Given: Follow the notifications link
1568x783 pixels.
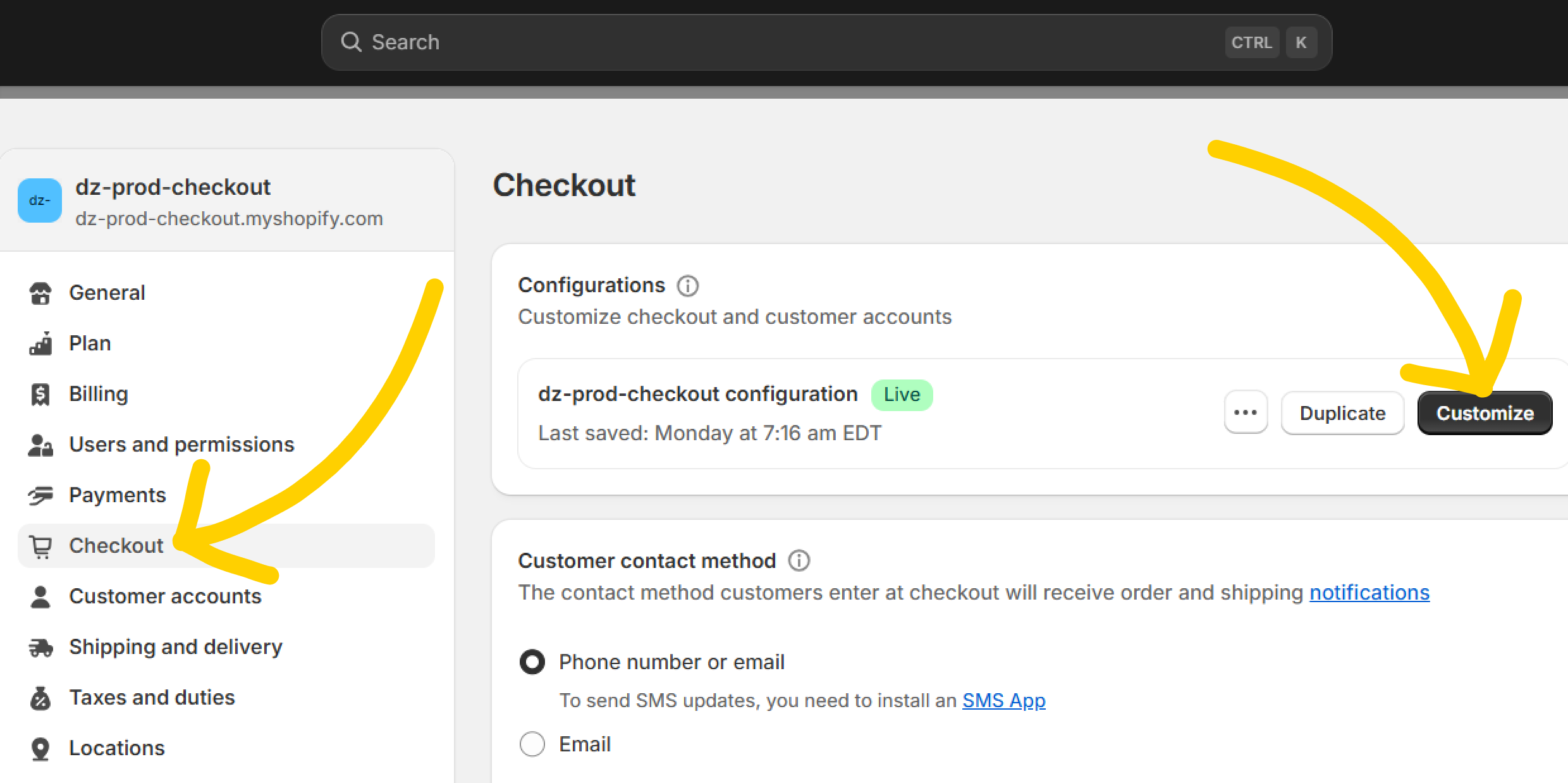Looking at the screenshot, I should [x=1369, y=593].
